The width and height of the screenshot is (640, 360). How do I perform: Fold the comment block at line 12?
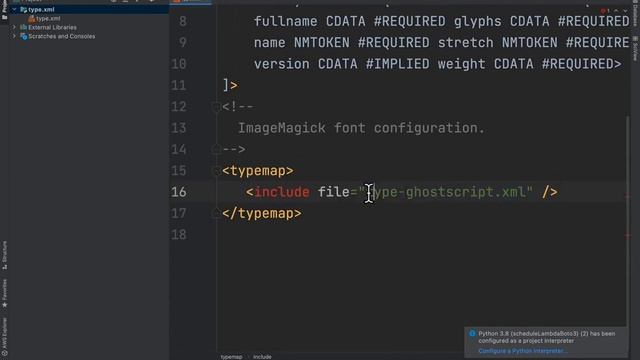pyautogui.click(x=216, y=107)
